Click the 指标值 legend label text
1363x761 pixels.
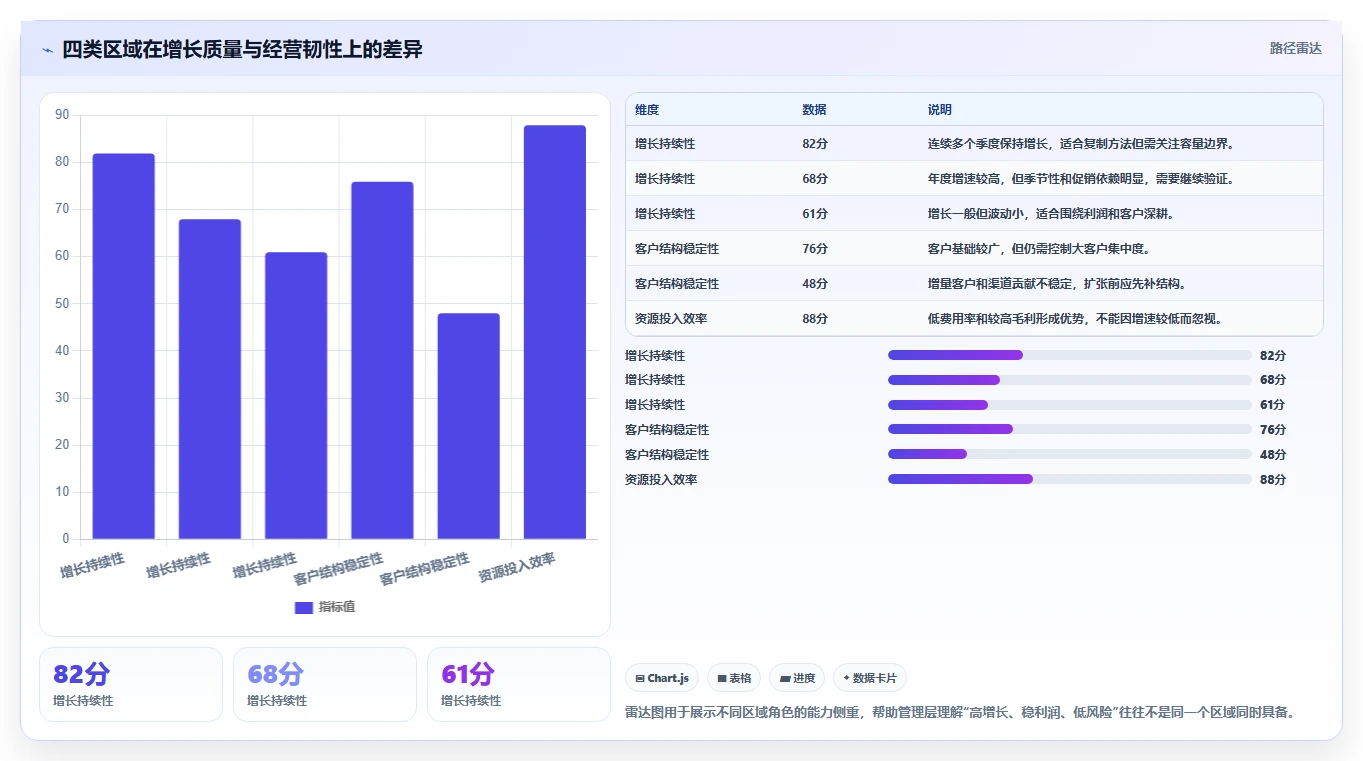[337, 607]
